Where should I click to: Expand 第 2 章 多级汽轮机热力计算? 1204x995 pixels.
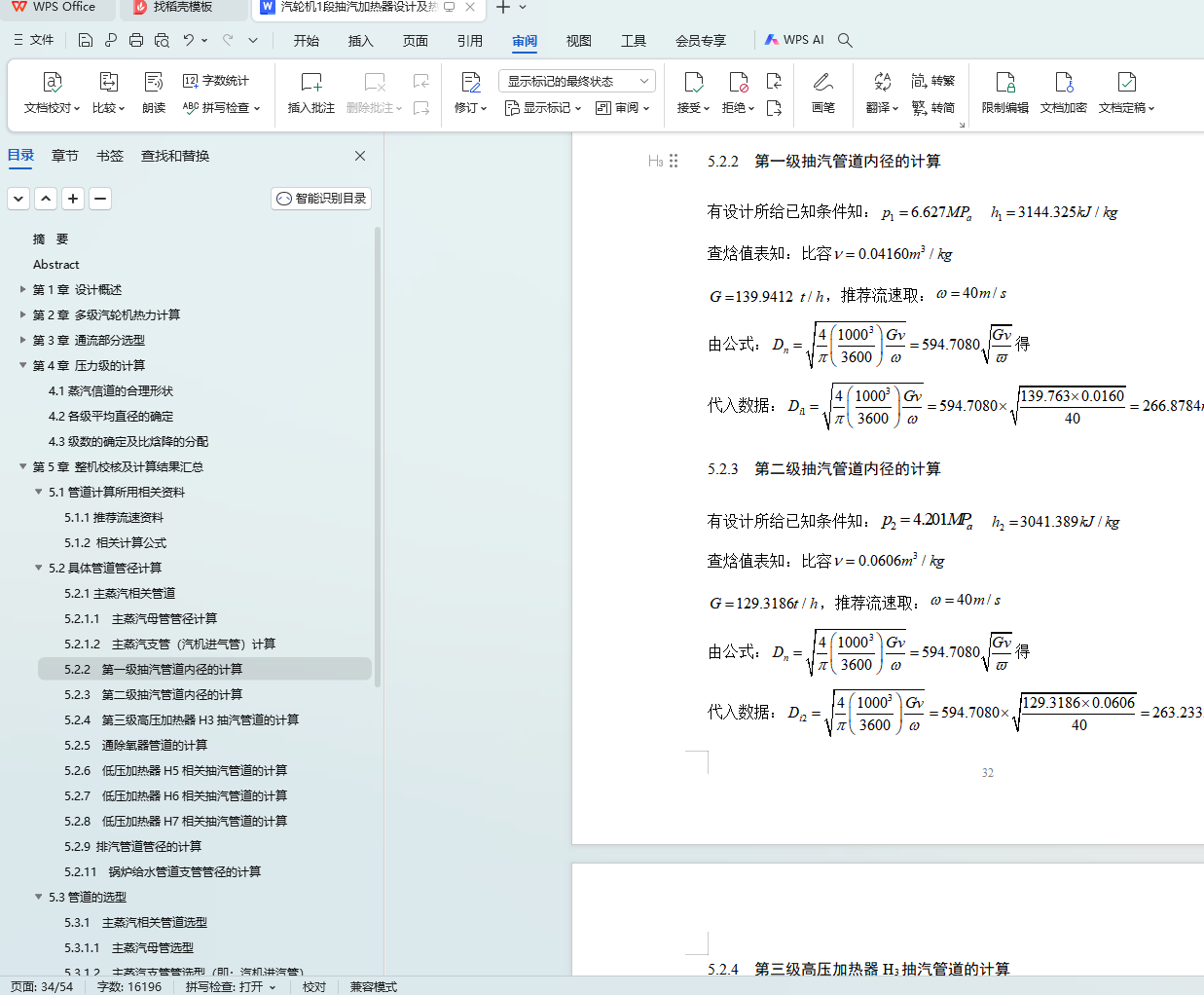[23, 314]
